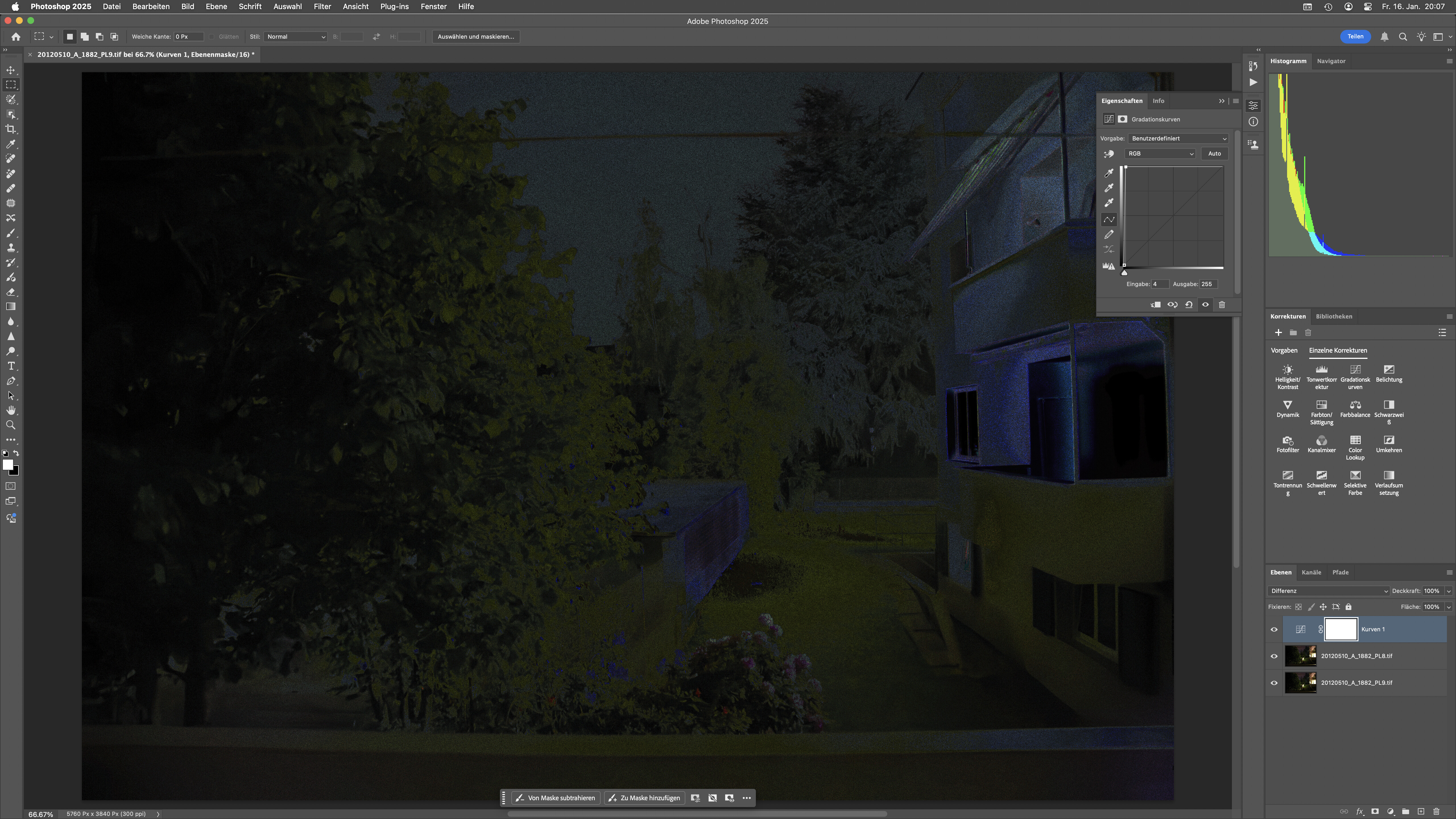Select the Text tool
1456x819 pixels.
tap(11, 366)
